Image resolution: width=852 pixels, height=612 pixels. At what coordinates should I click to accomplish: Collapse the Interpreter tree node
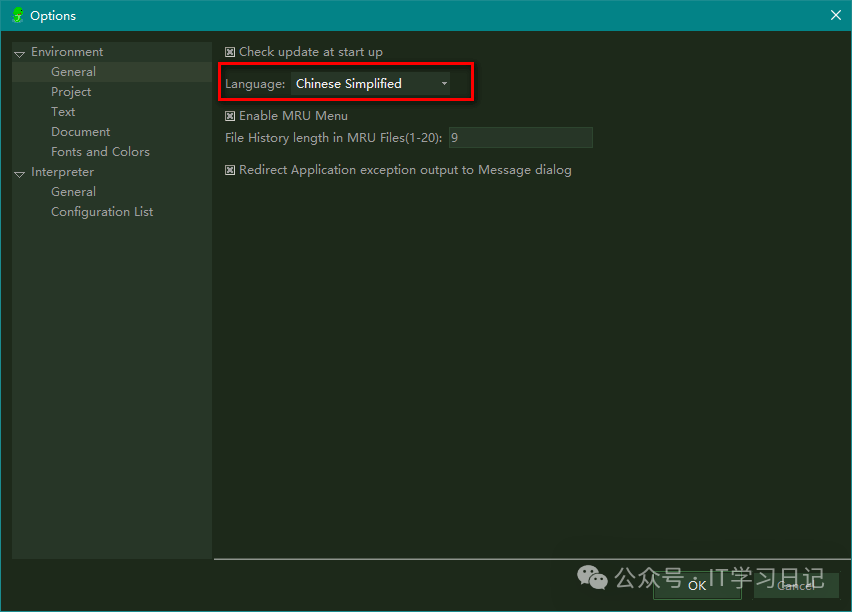[x=20, y=174]
